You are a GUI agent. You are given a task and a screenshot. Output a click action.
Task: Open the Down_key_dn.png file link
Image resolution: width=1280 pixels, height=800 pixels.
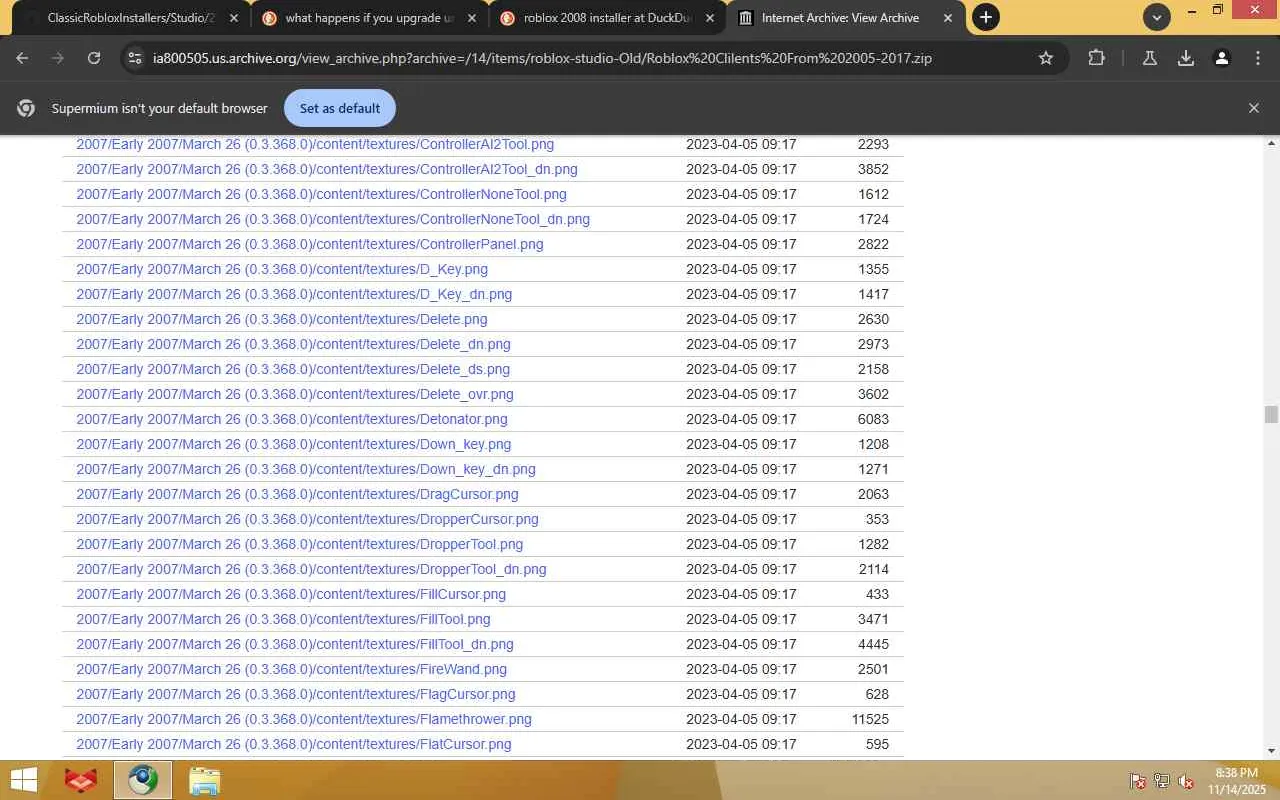(306, 469)
